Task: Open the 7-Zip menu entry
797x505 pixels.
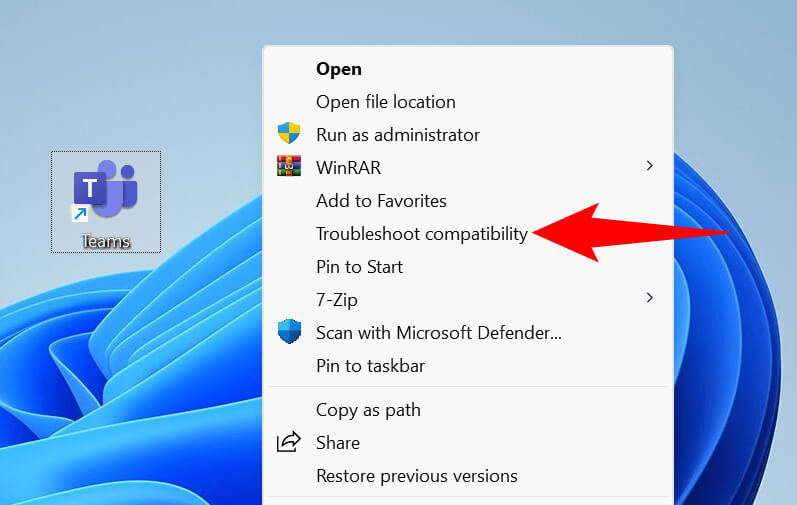Action: coord(336,300)
